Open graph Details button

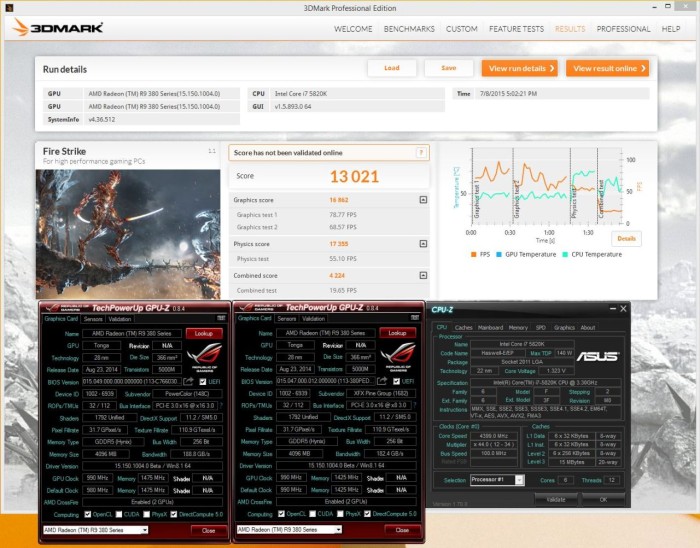626,239
